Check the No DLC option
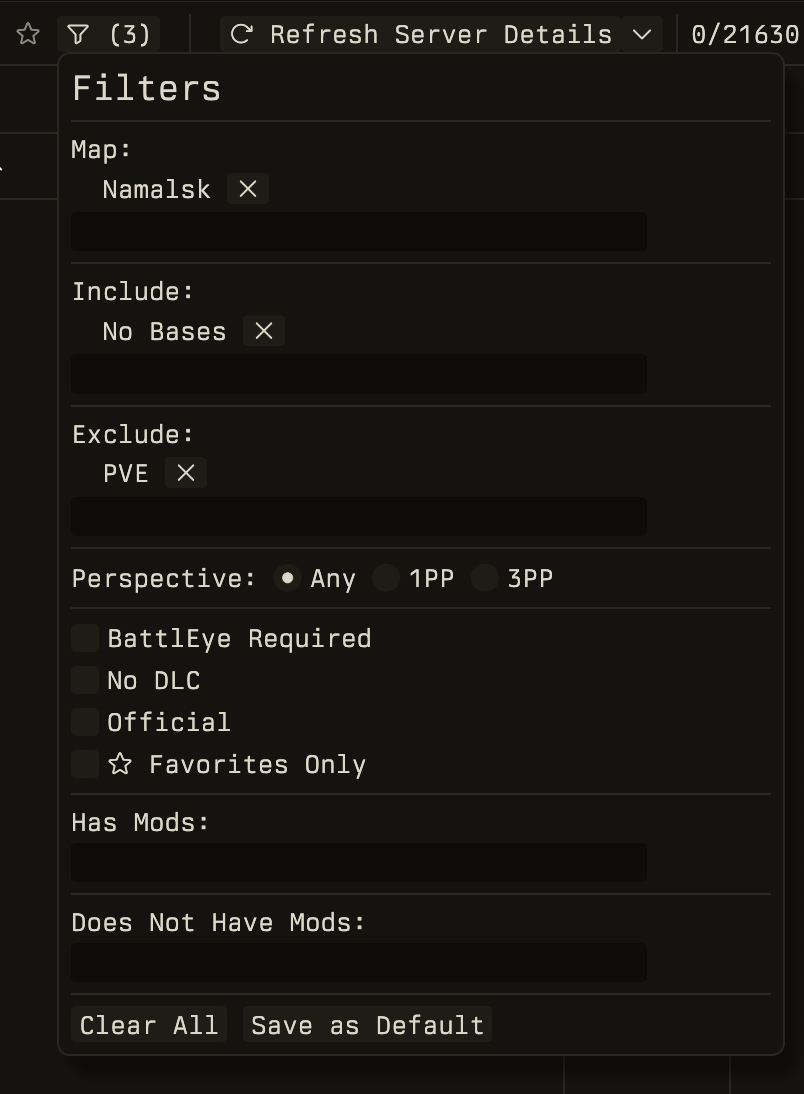Image resolution: width=804 pixels, height=1094 pixels. click(x=85, y=679)
